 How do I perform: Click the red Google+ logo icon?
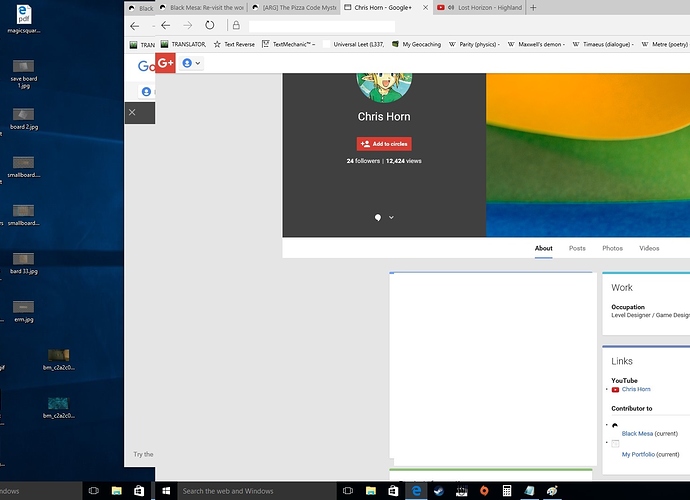166,62
